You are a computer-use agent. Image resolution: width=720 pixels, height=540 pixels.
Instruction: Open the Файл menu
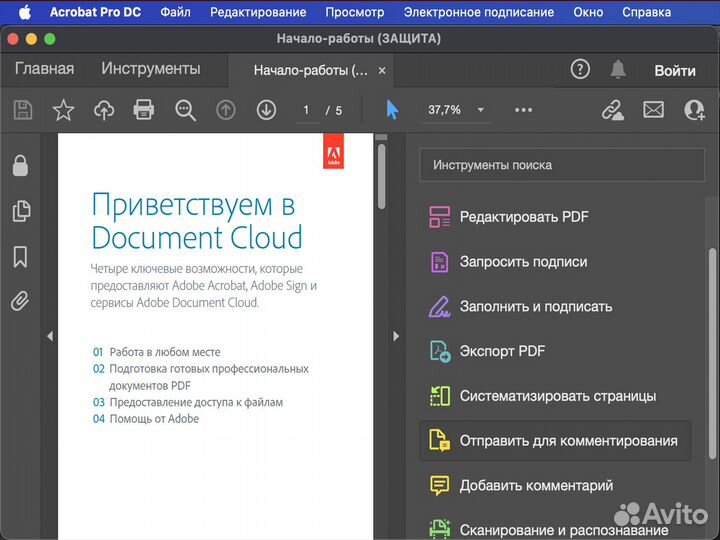click(x=175, y=12)
